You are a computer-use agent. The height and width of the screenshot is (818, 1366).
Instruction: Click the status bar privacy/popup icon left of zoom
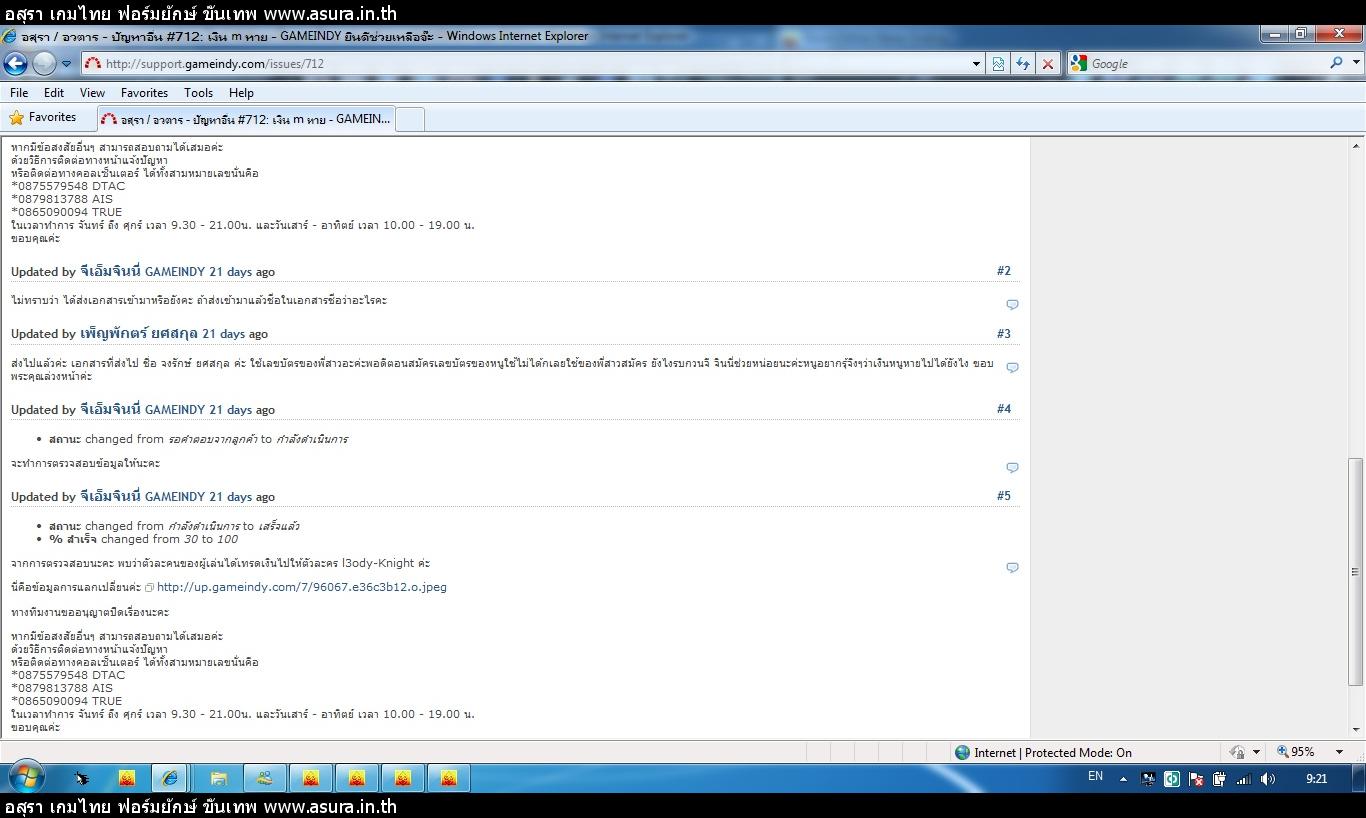point(1237,752)
